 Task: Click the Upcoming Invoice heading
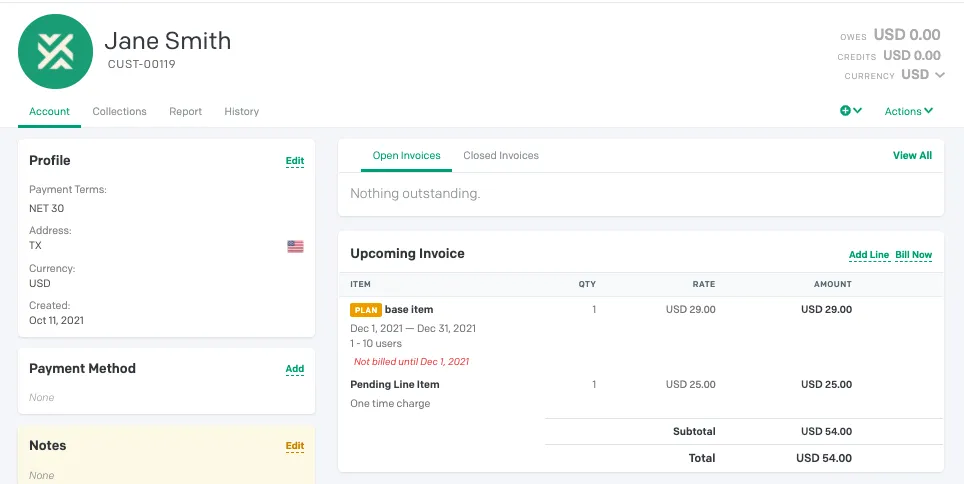(x=408, y=253)
